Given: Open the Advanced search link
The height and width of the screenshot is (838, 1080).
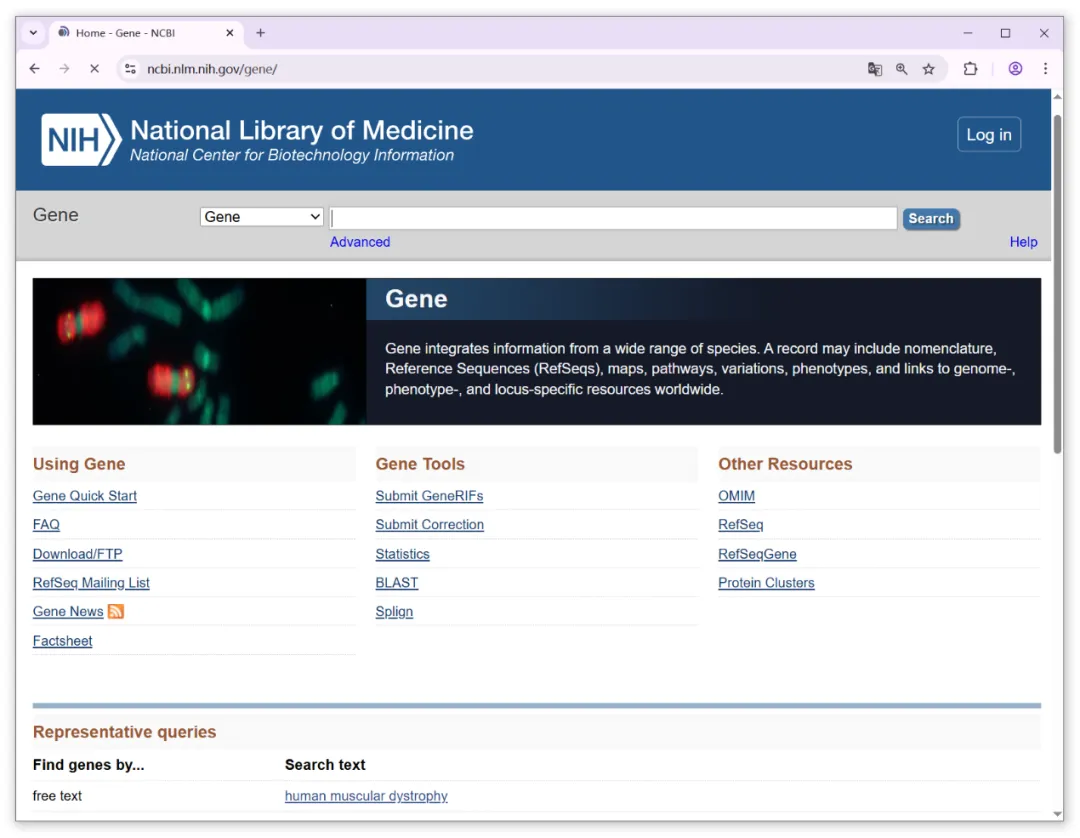Looking at the screenshot, I should coord(360,242).
